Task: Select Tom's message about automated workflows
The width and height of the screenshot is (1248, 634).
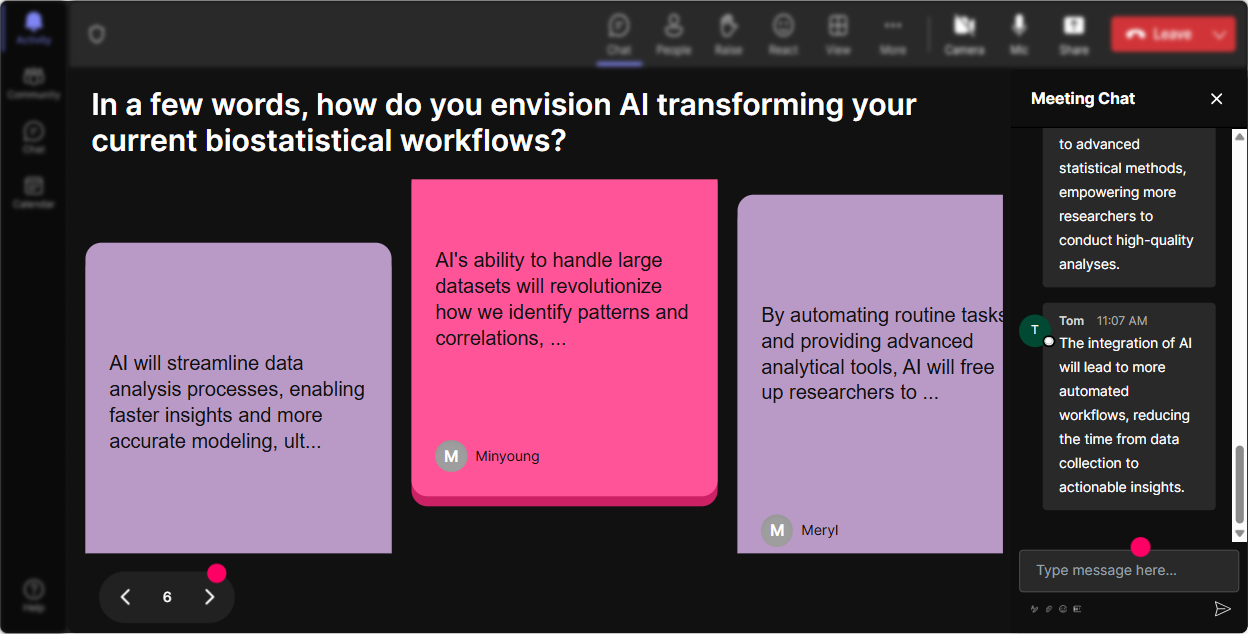Action: (1129, 407)
